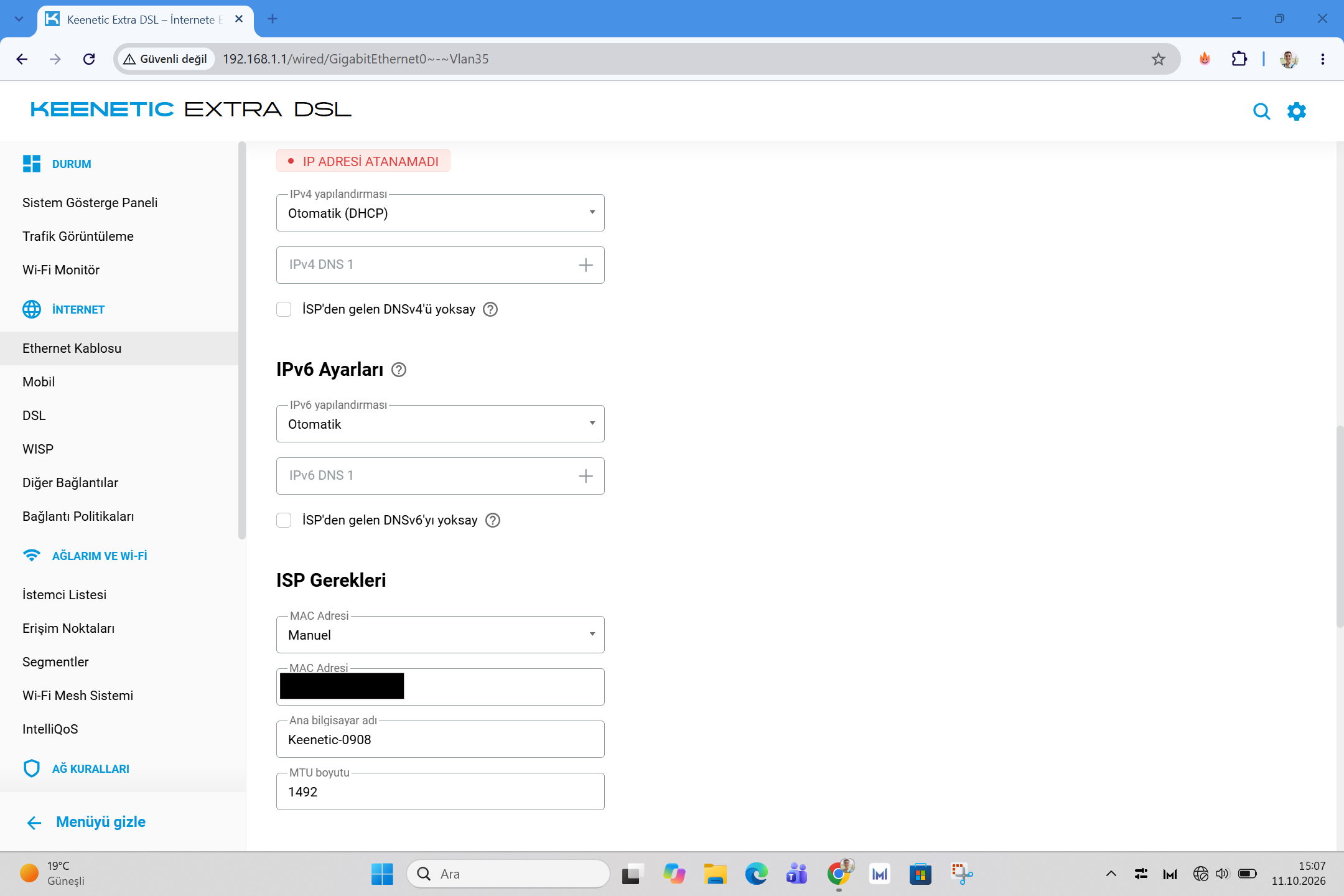The image size is (1344, 896).
Task: Reload the page with the refresh icon
Action: pos(89,59)
